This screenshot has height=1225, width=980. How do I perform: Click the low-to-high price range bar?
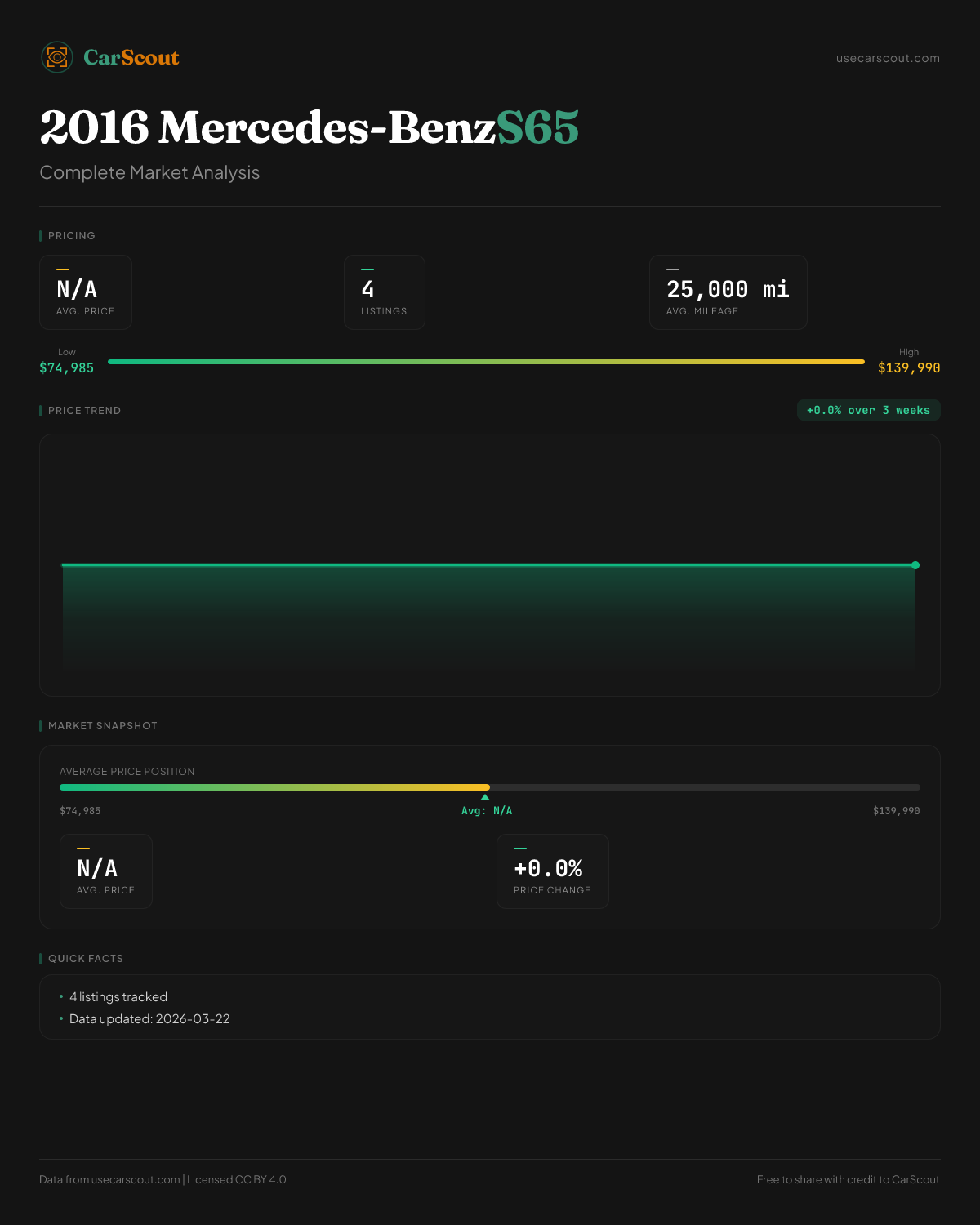[x=486, y=362]
